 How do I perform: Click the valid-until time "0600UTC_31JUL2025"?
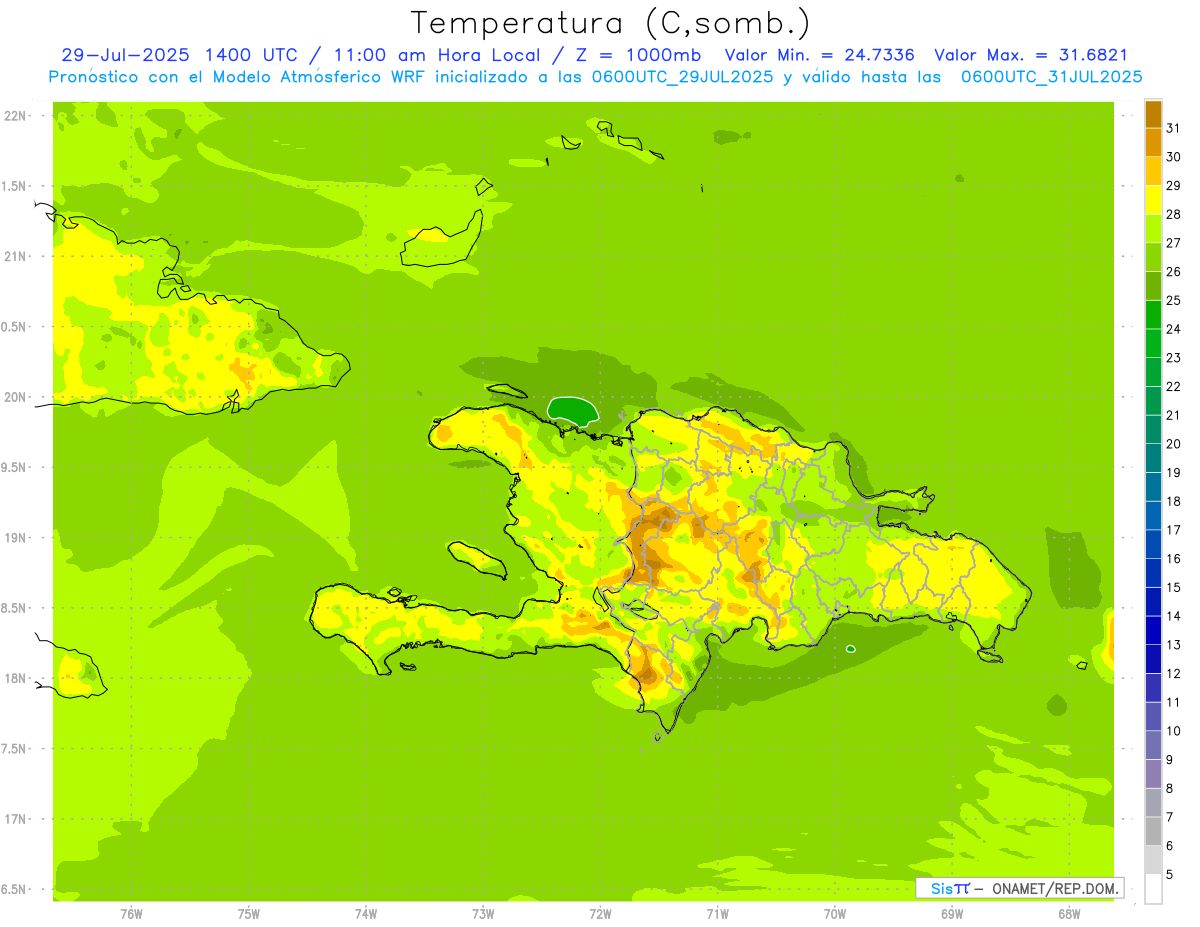click(x=1051, y=77)
